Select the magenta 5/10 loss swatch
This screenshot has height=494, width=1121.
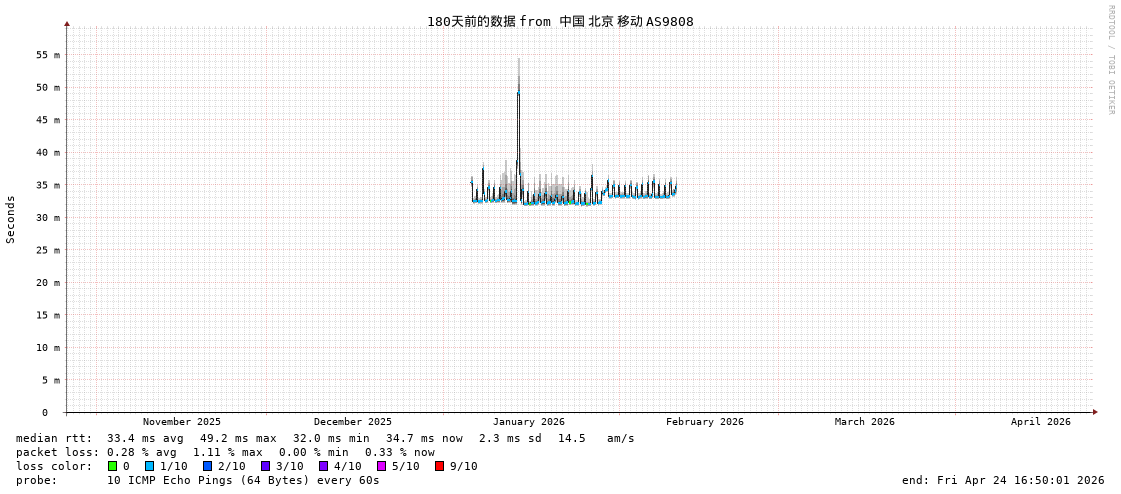point(381,466)
